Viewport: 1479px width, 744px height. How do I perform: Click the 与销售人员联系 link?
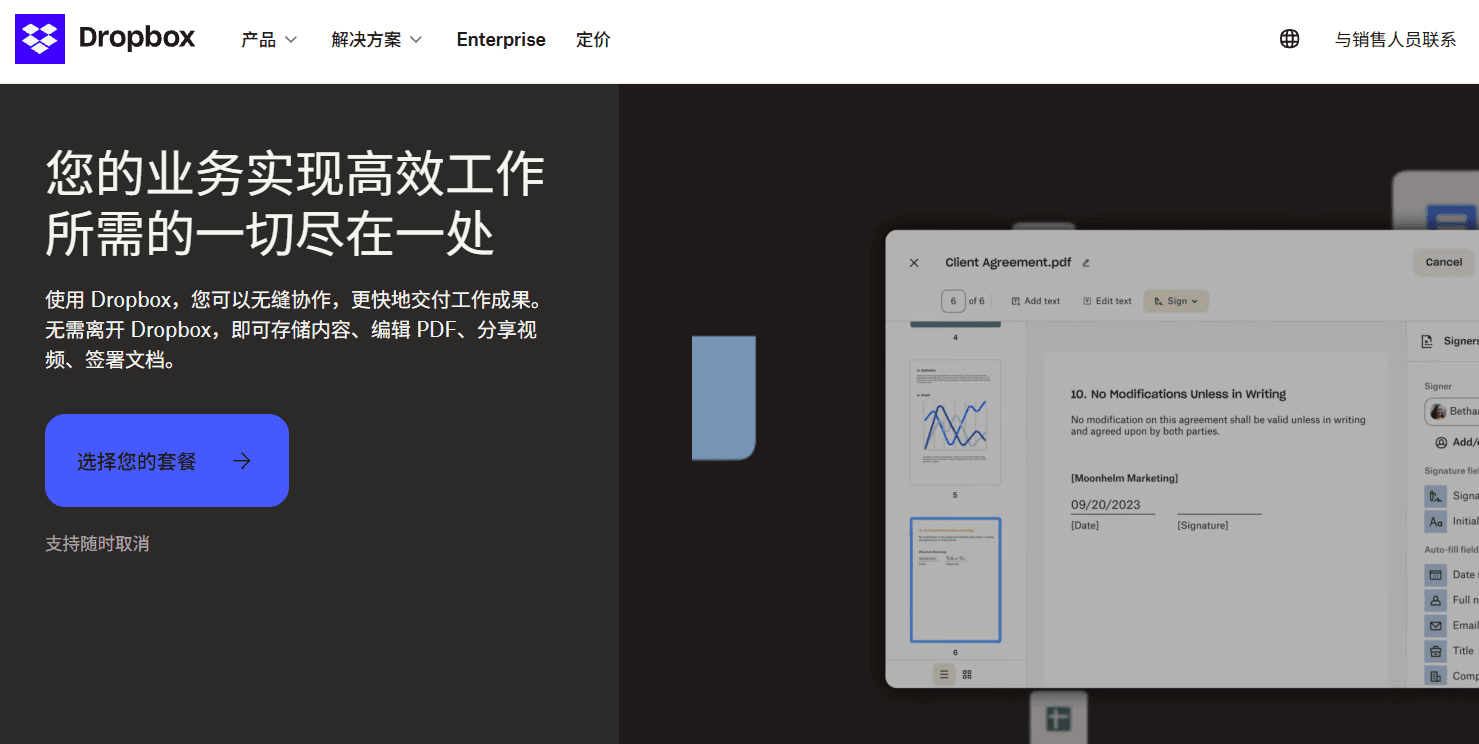point(1395,39)
